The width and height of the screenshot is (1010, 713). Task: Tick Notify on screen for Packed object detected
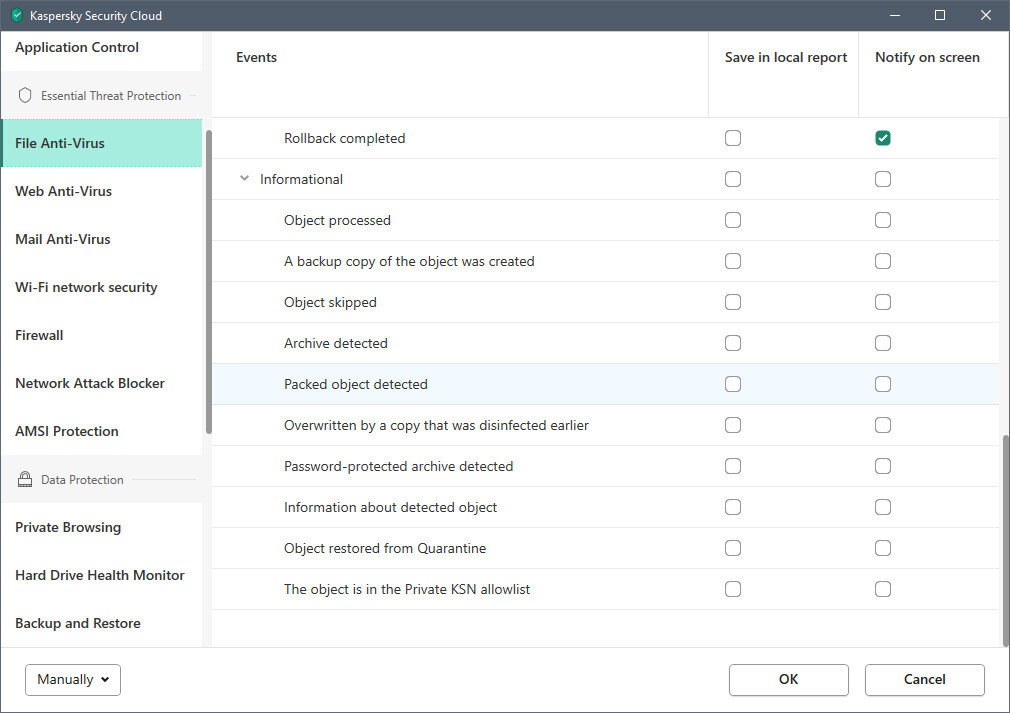pos(883,384)
